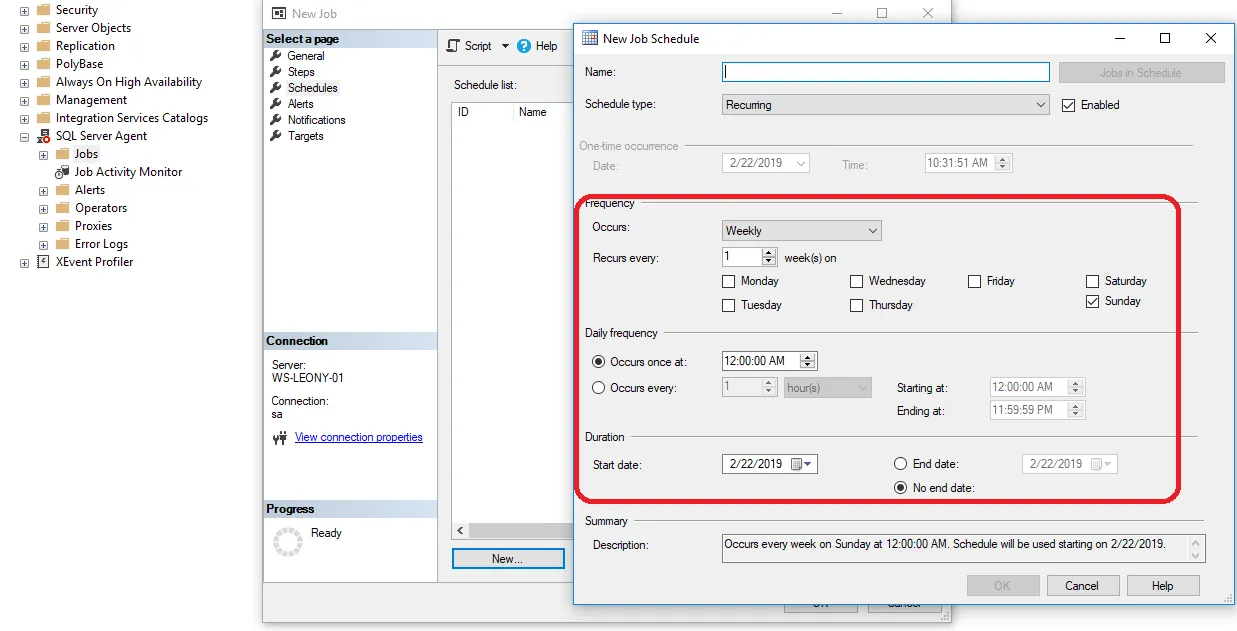Click the Management folder icon
This screenshot has width=1237, height=631.
coord(43,100)
